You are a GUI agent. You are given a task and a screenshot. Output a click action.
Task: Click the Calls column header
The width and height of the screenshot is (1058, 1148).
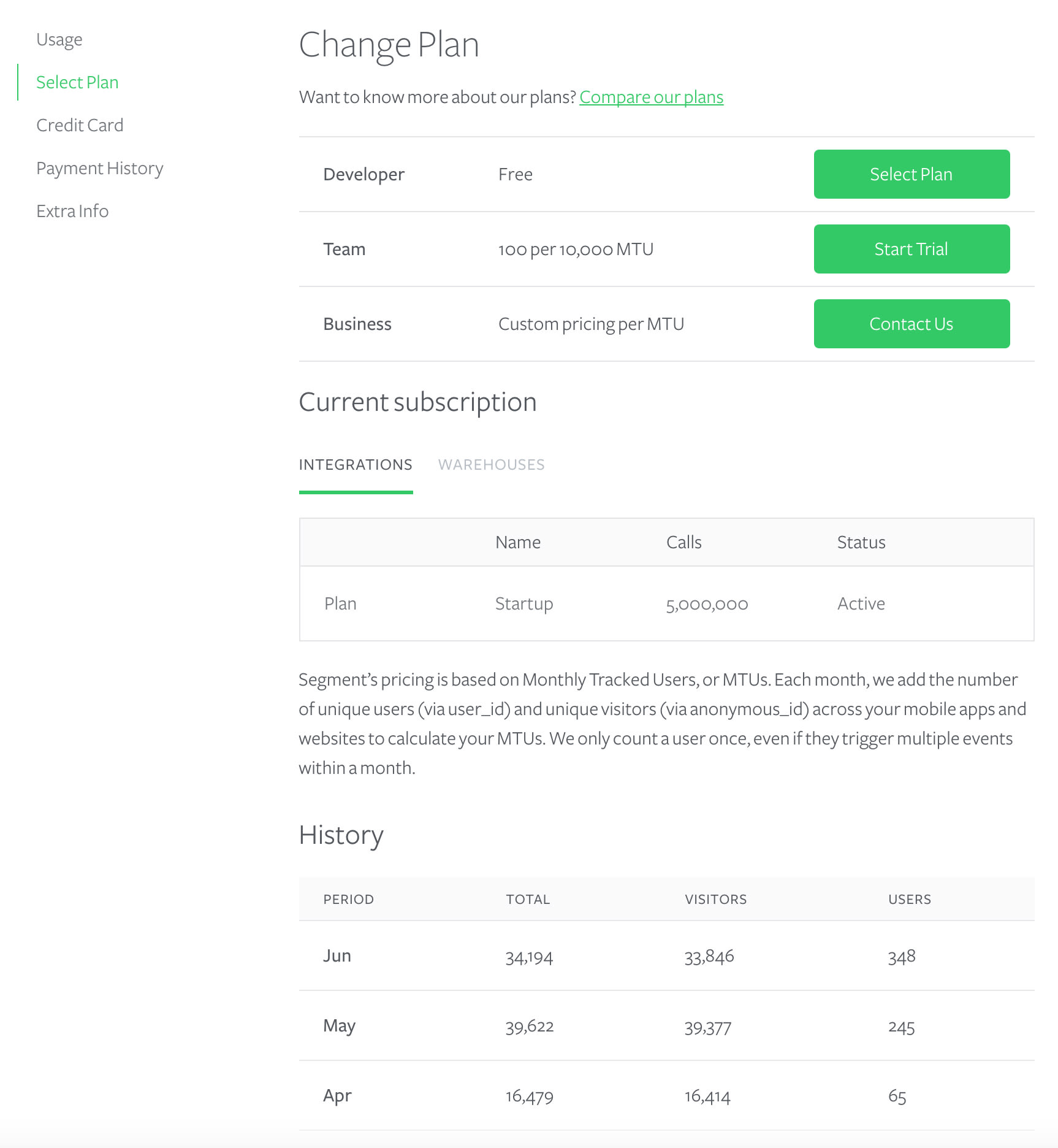[x=683, y=542]
